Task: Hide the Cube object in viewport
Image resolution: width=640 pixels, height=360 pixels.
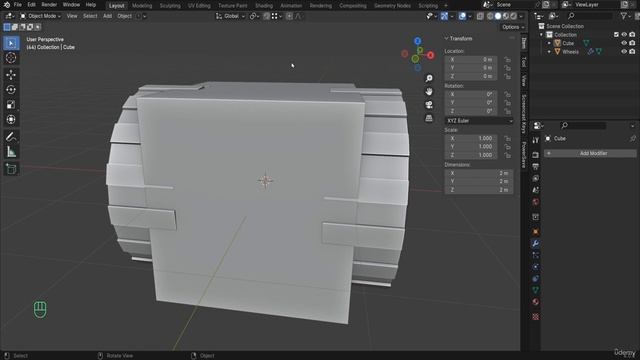Action: tap(624, 43)
